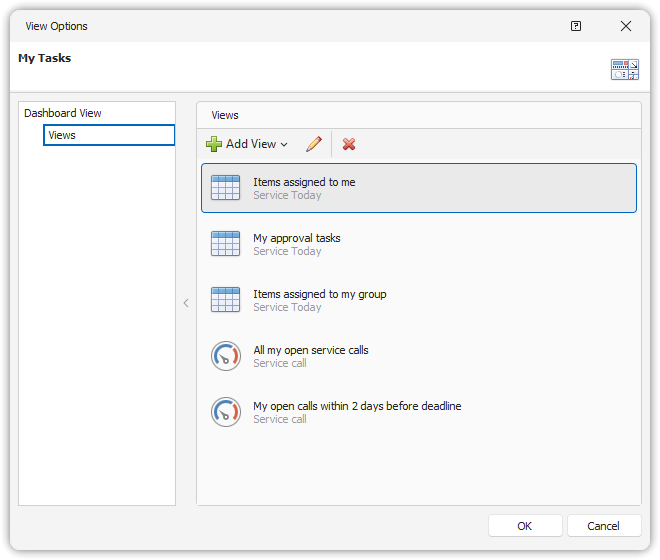Click the dashboard layout icon at top right

coord(625,69)
